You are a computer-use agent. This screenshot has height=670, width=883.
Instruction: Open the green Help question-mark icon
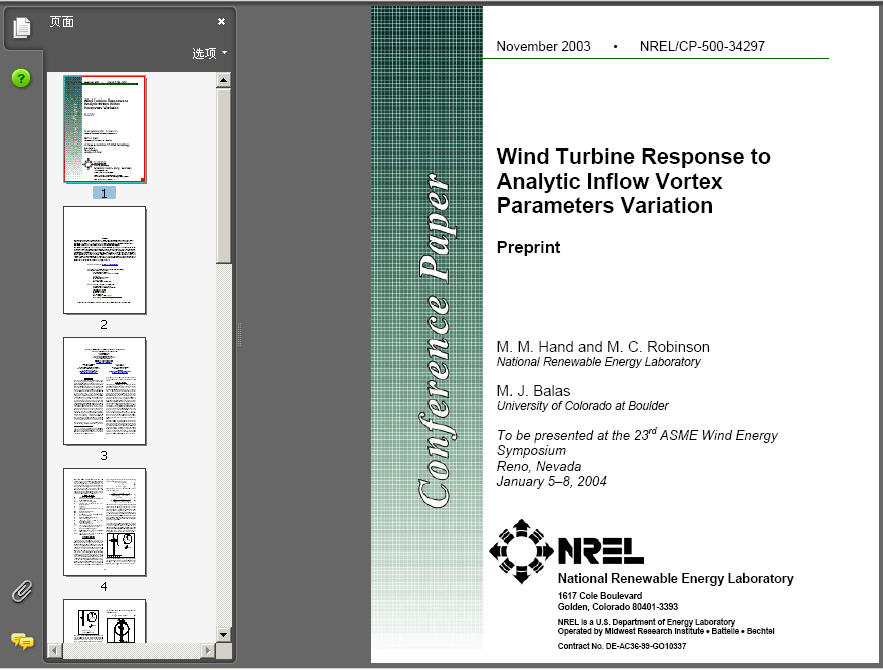coord(21,78)
